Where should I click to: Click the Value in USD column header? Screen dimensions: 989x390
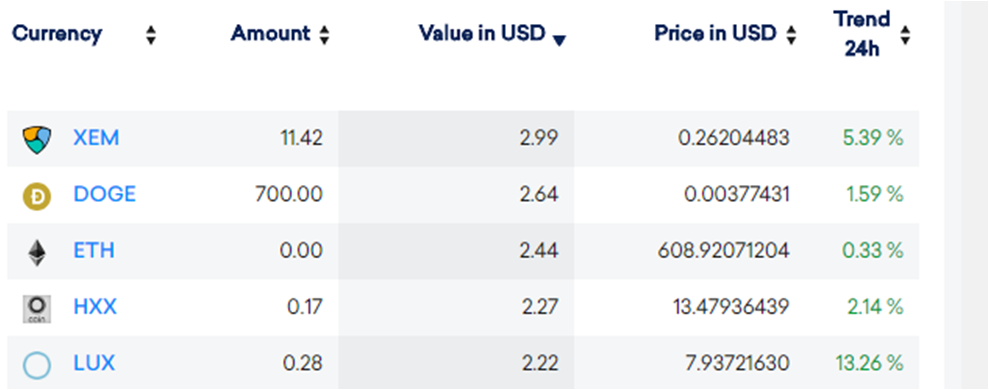coord(482,33)
